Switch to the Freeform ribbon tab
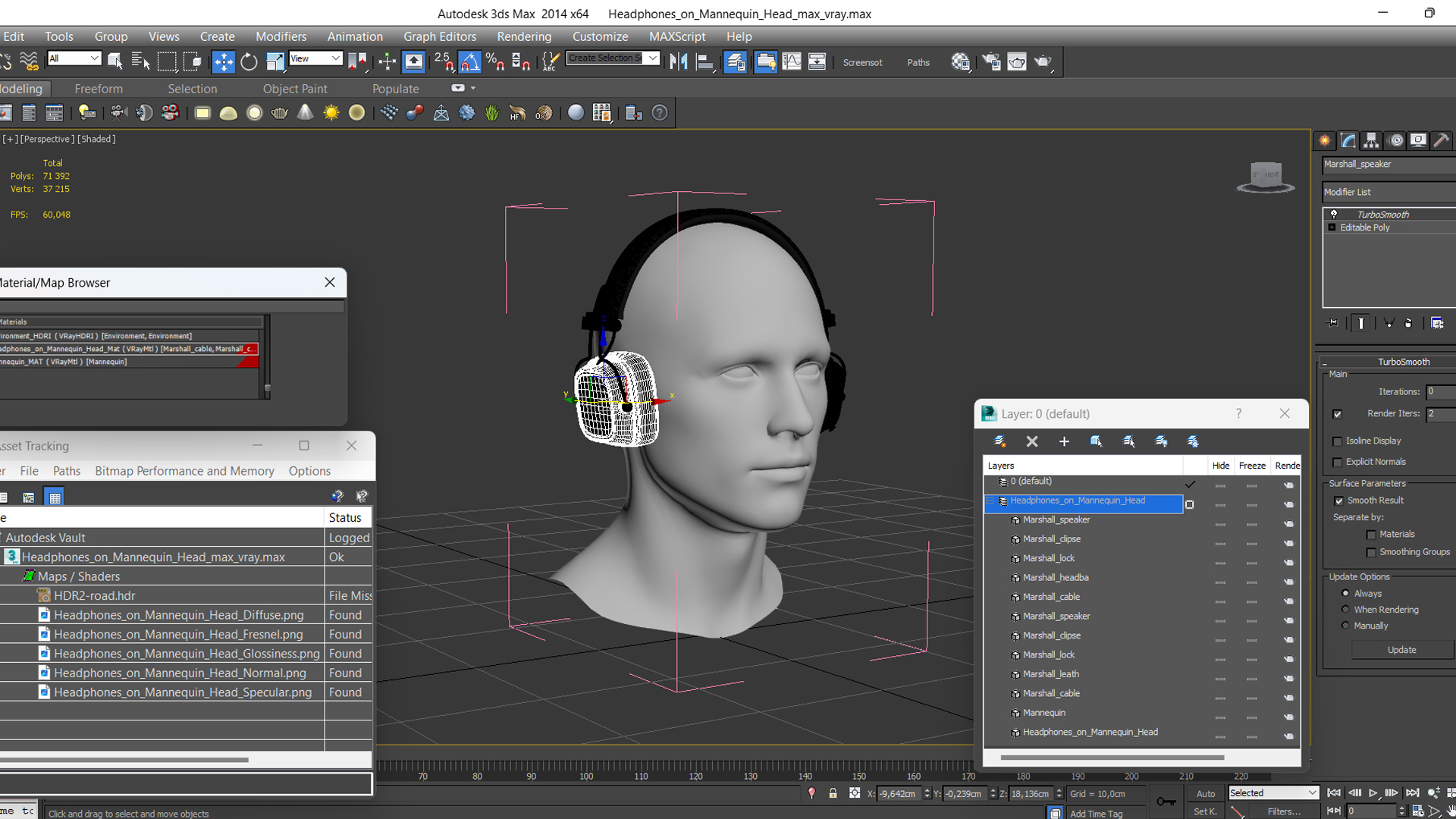 [99, 89]
